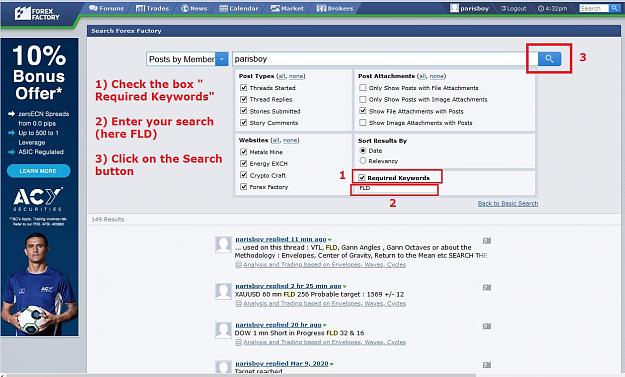
Task: Open thread link under 11 min ago result
Action: [324, 265]
